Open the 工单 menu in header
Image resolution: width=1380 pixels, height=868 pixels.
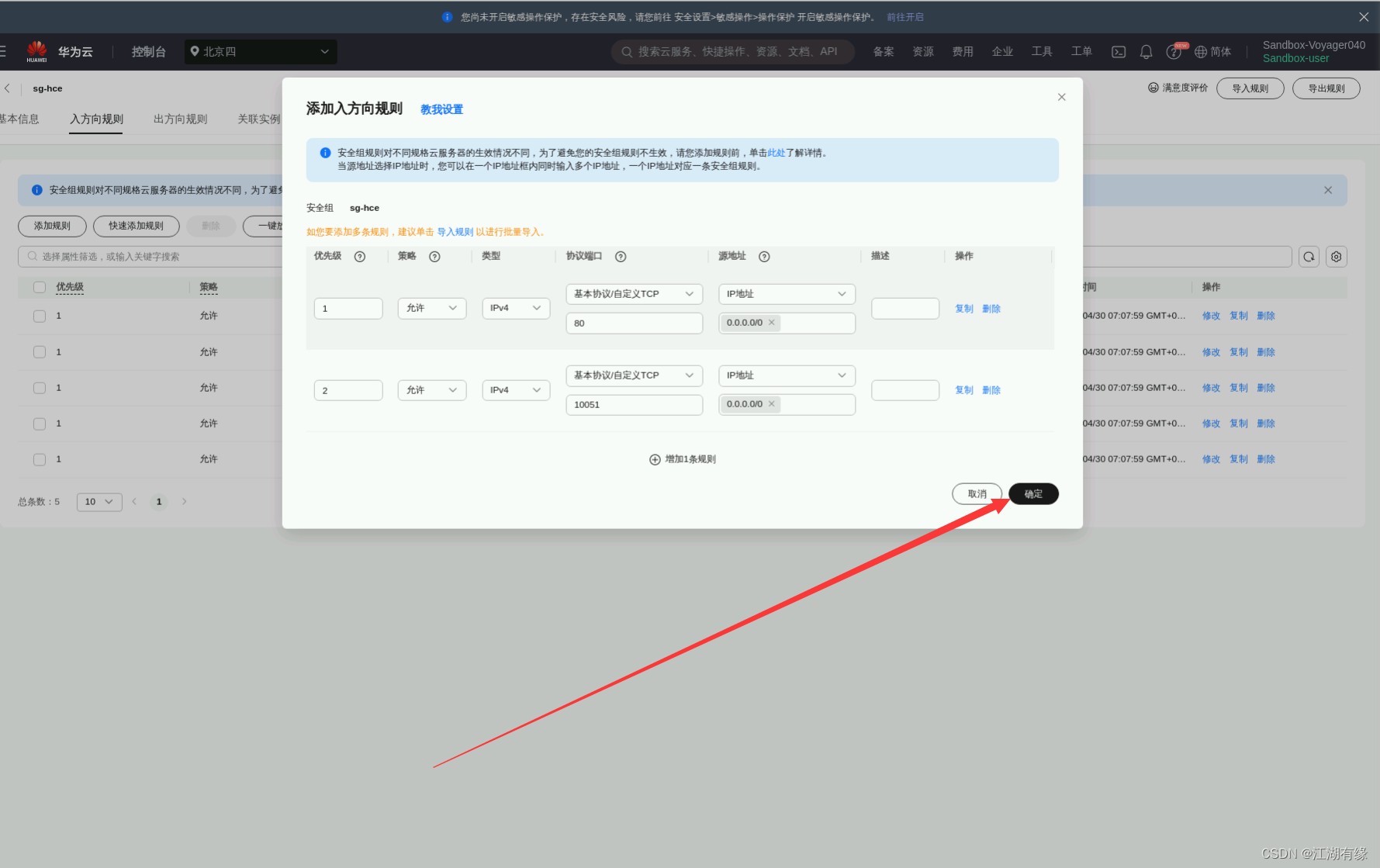(x=1081, y=52)
